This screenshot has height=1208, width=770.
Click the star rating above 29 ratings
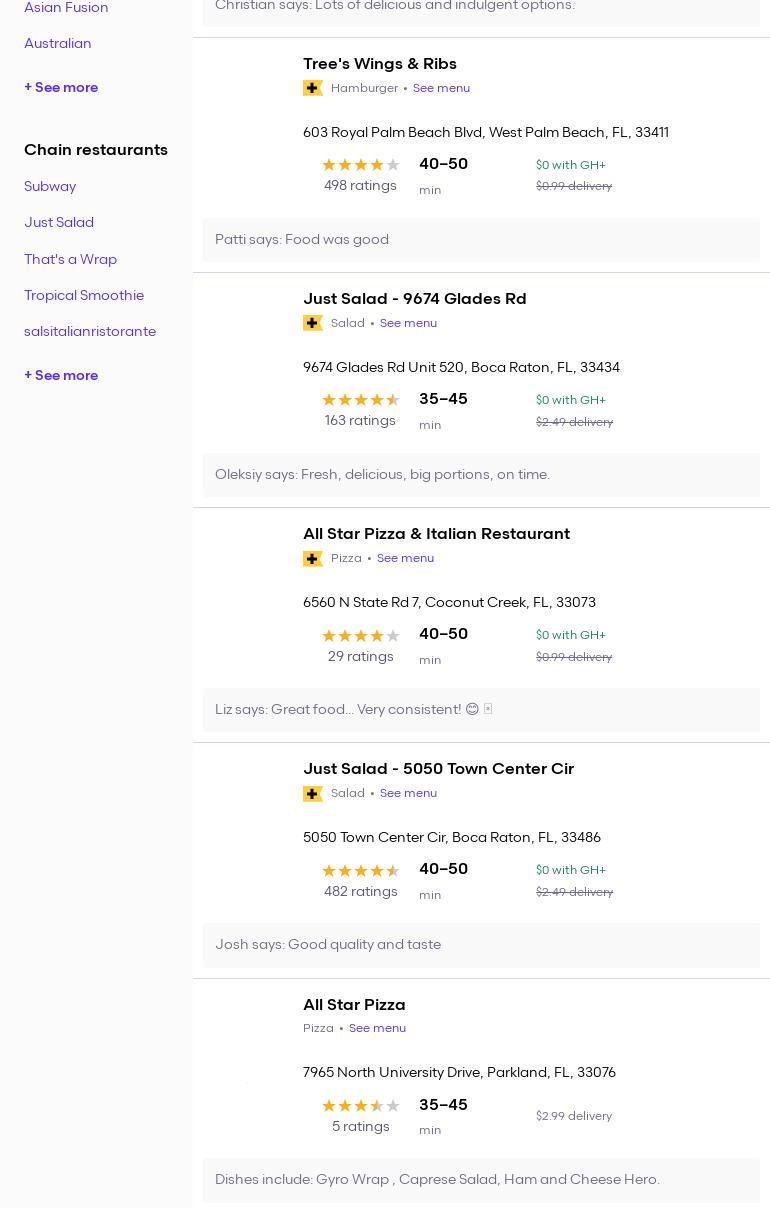coord(360,635)
